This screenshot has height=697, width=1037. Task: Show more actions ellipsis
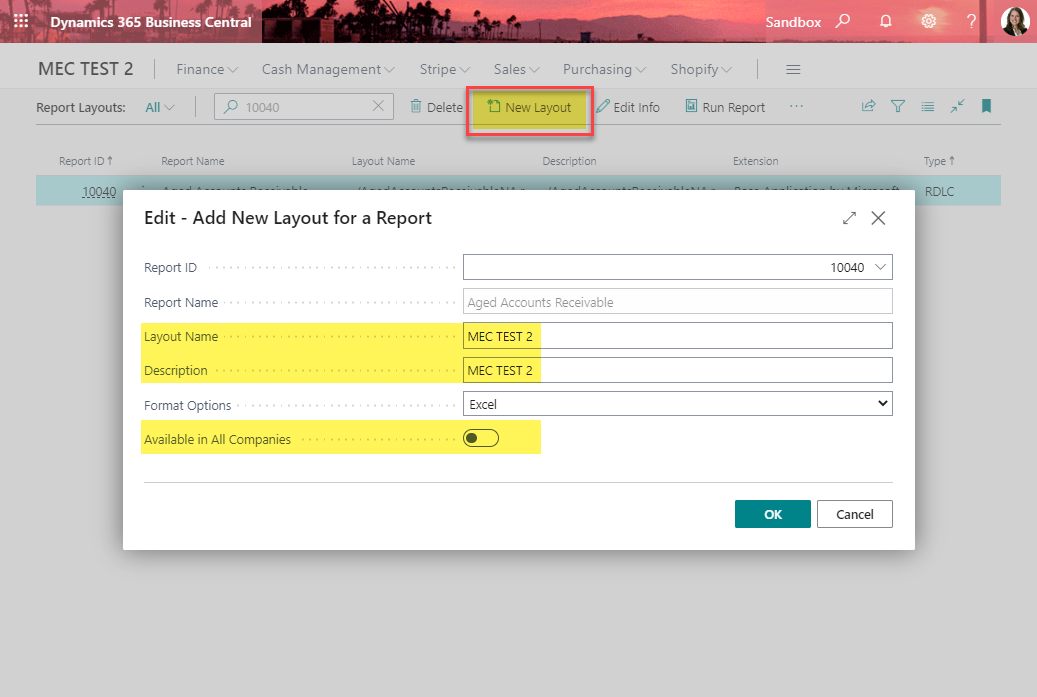(796, 106)
